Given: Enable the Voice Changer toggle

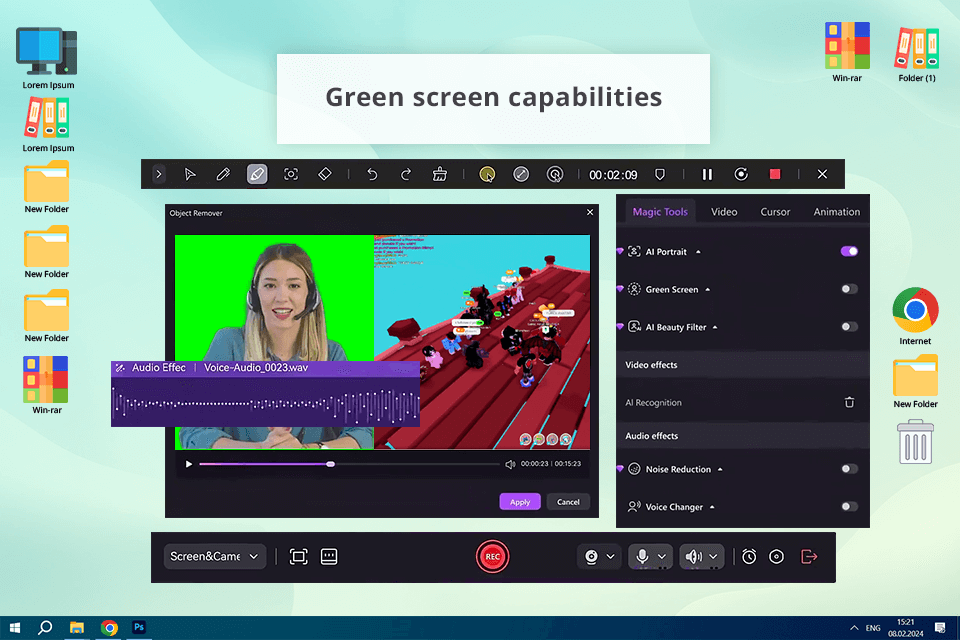Looking at the screenshot, I should [849, 507].
